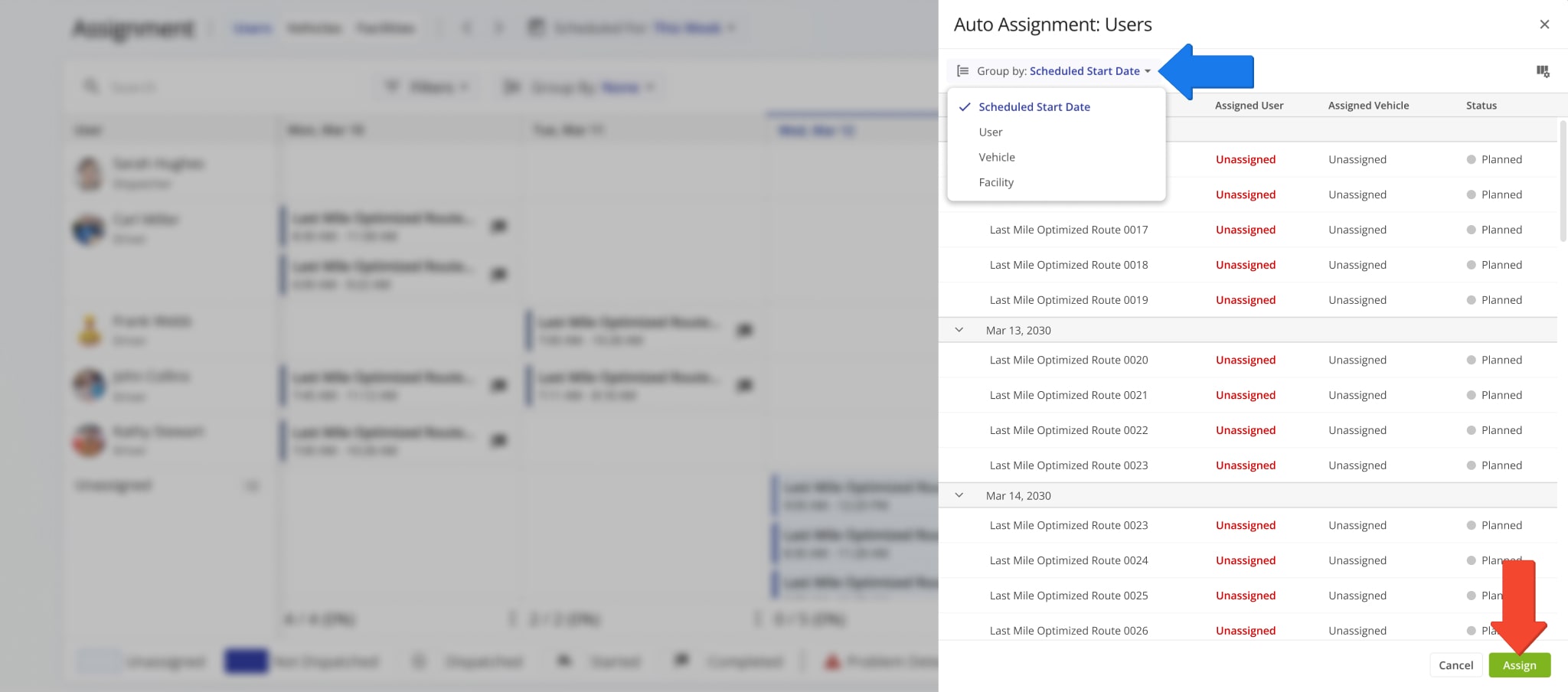Image resolution: width=1568 pixels, height=692 pixels.
Task: Click the calendar icon next to Scheduled For
Action: 534,27
